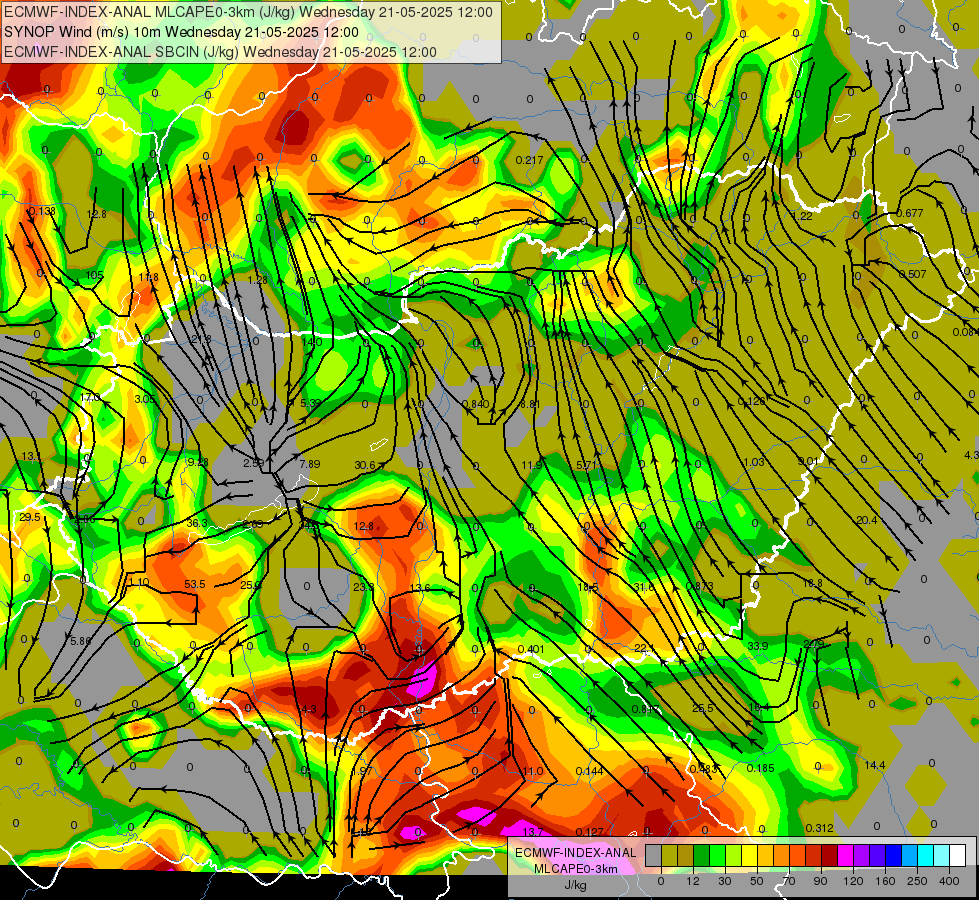Click the '0.138' value on the map

click(42, 212)
